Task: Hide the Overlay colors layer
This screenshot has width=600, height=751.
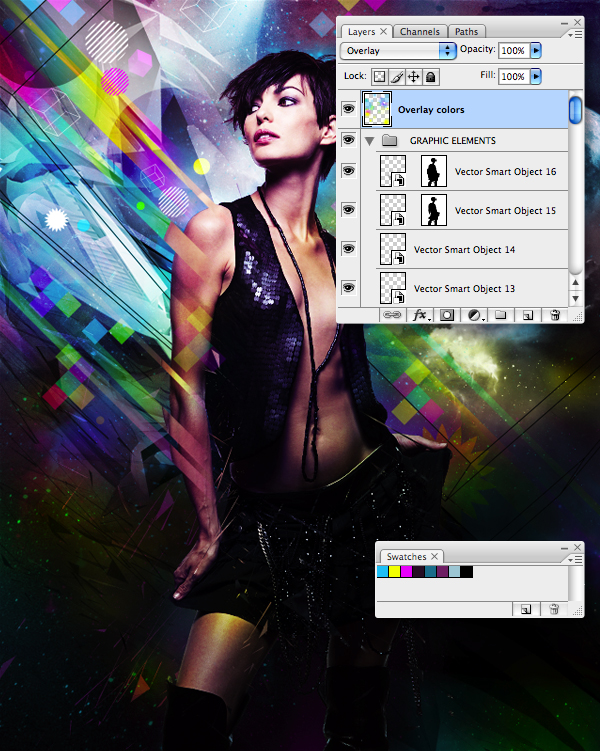Action: click(x=349, y=109)
